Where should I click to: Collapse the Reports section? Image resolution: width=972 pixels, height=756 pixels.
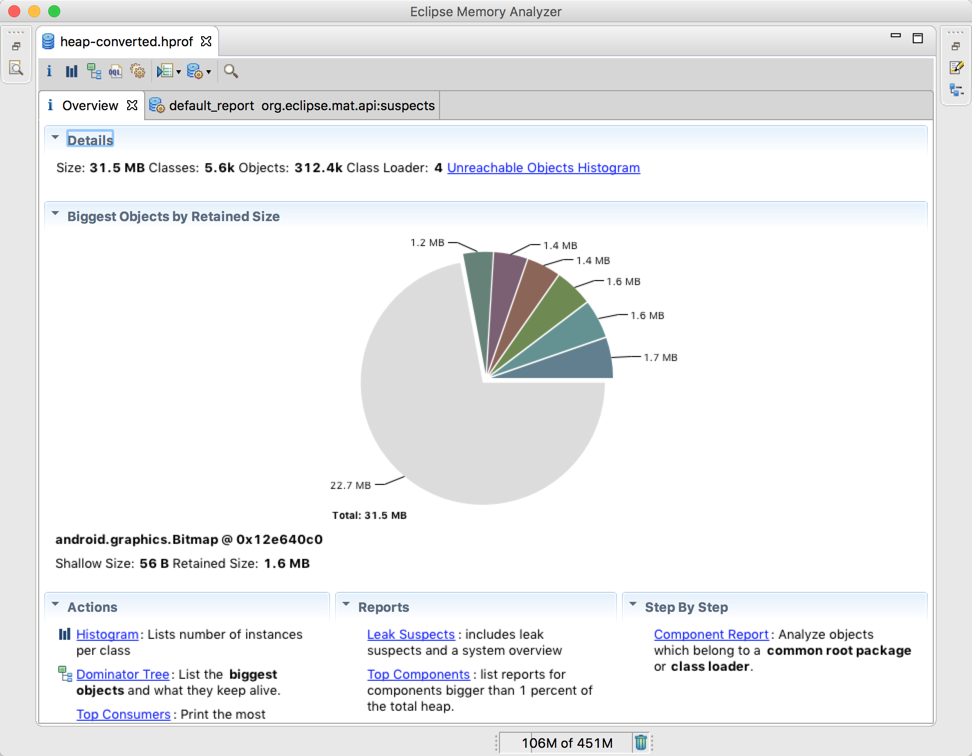(346, 604)
